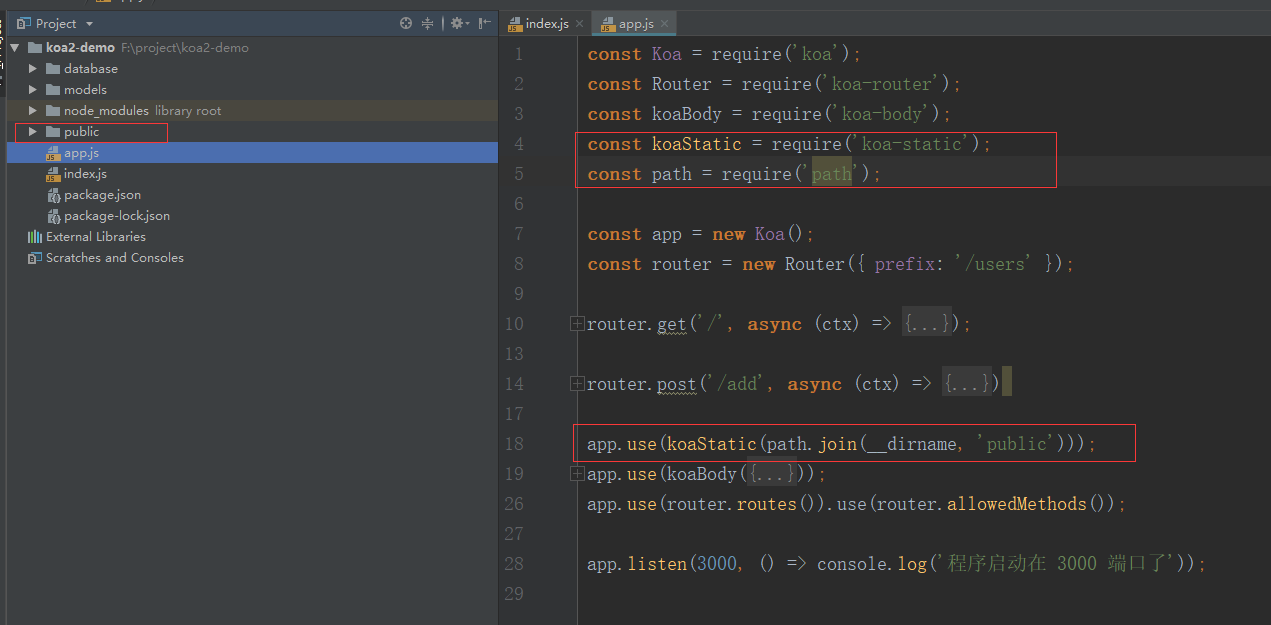
Task: Select package-lock.json in the project tree
Action: 117,216
